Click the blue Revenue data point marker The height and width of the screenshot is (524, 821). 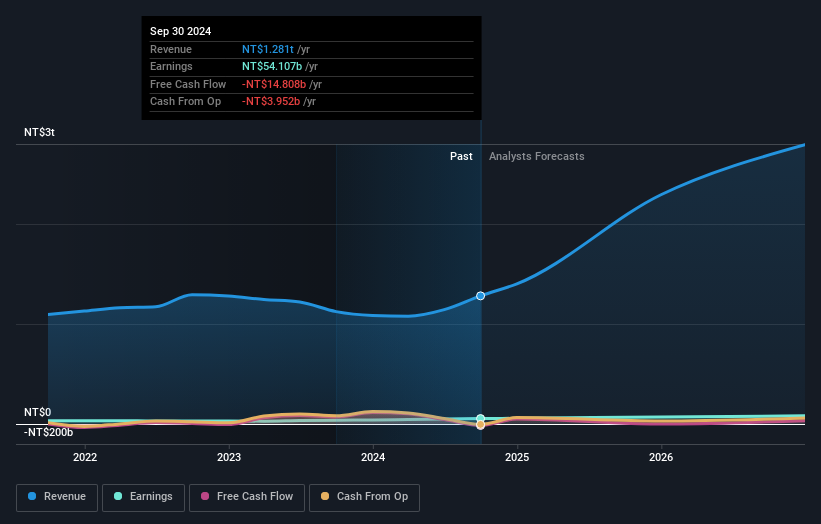(x=480, y=296)
